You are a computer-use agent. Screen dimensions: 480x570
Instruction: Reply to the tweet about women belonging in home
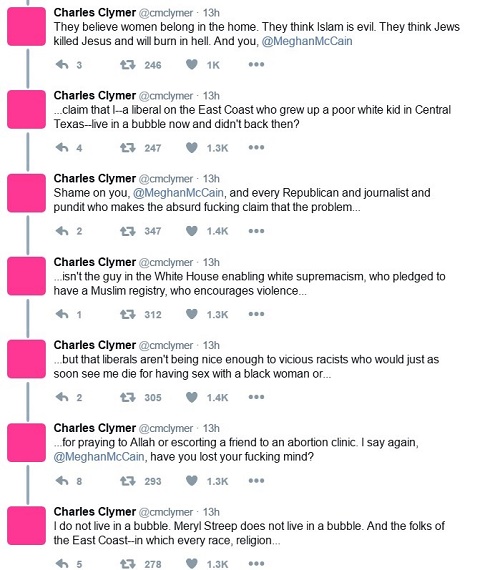[x=62, y=65]
